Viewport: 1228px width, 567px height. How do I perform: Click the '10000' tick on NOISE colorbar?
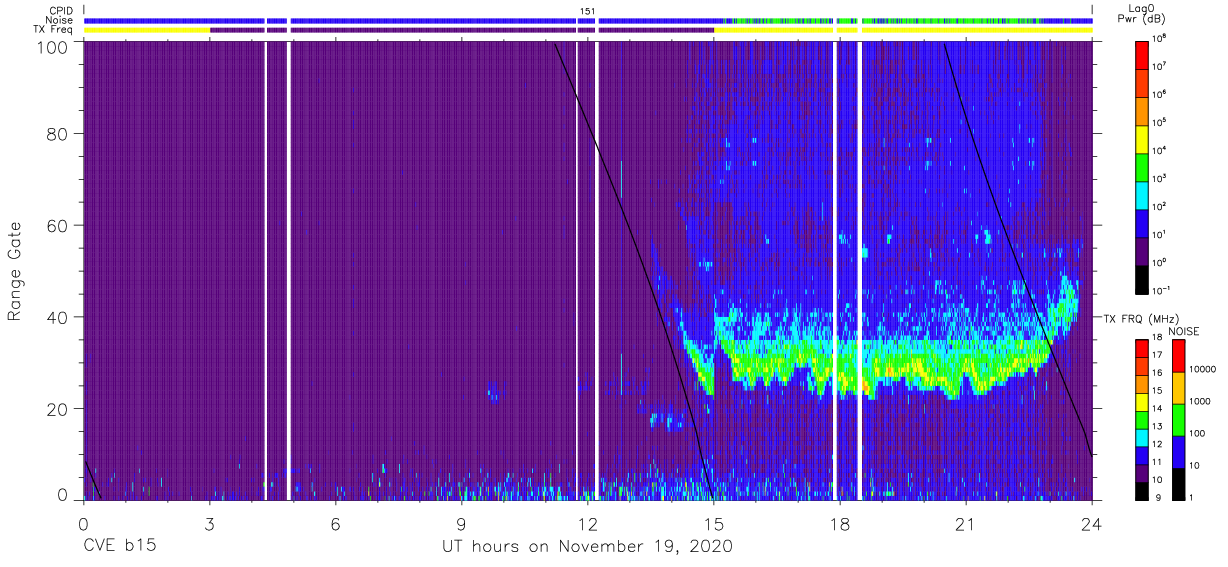[1202, 368]
